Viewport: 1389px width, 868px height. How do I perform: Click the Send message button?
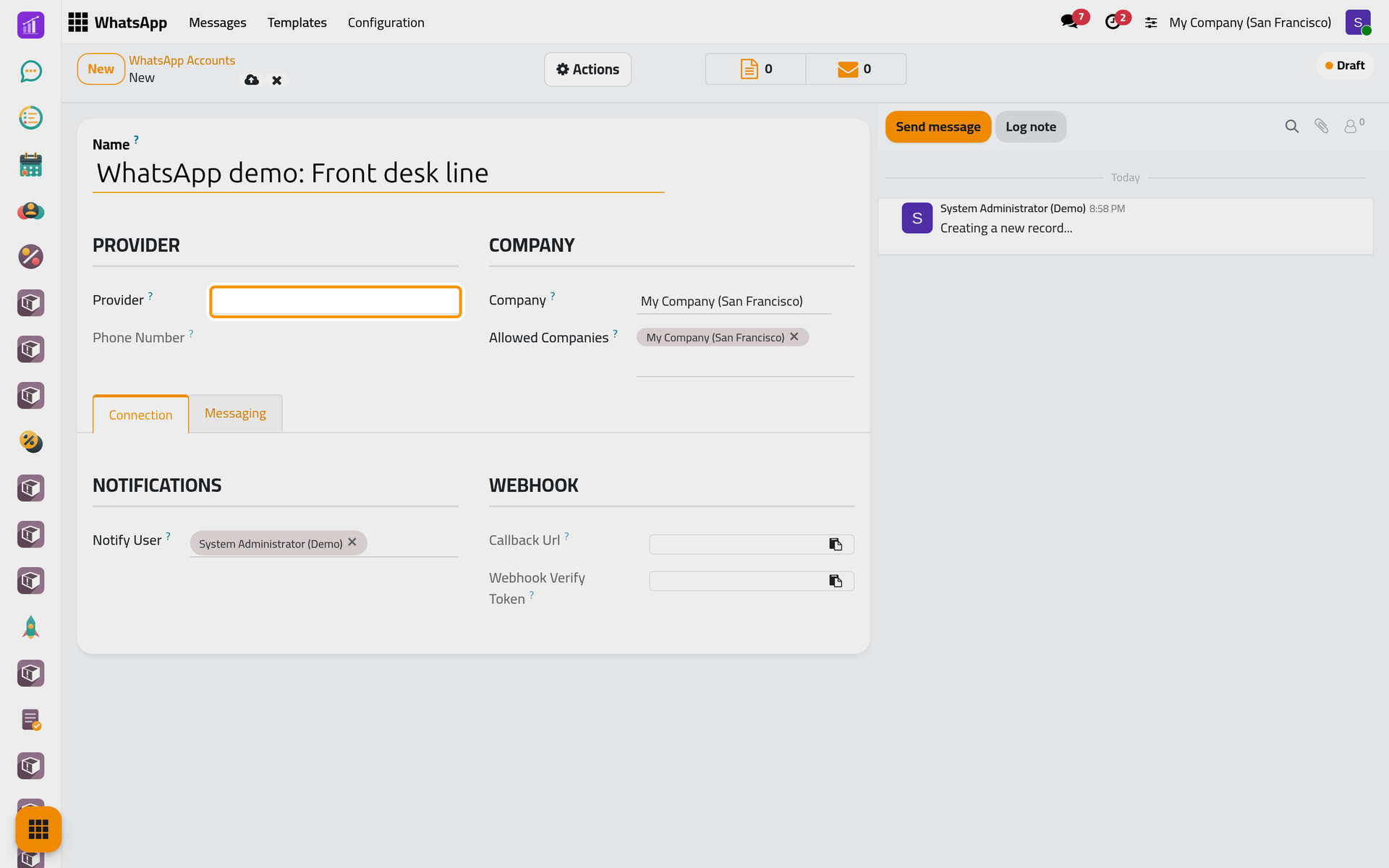tap(938, 127)
